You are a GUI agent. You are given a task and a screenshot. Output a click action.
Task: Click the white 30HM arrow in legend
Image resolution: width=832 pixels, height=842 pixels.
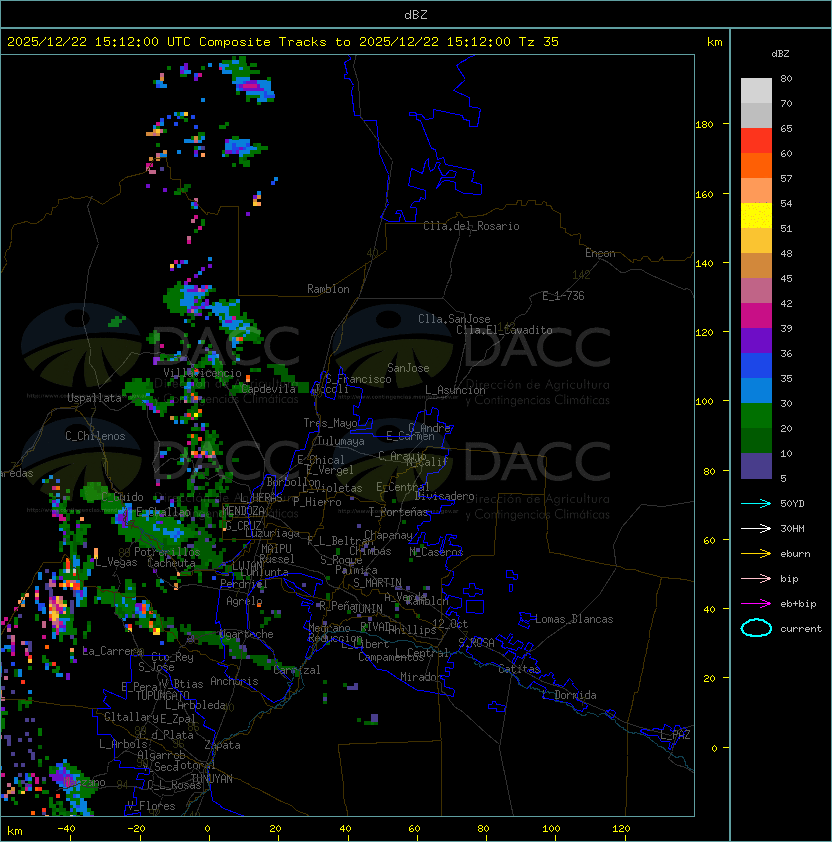tap(756, 528)
